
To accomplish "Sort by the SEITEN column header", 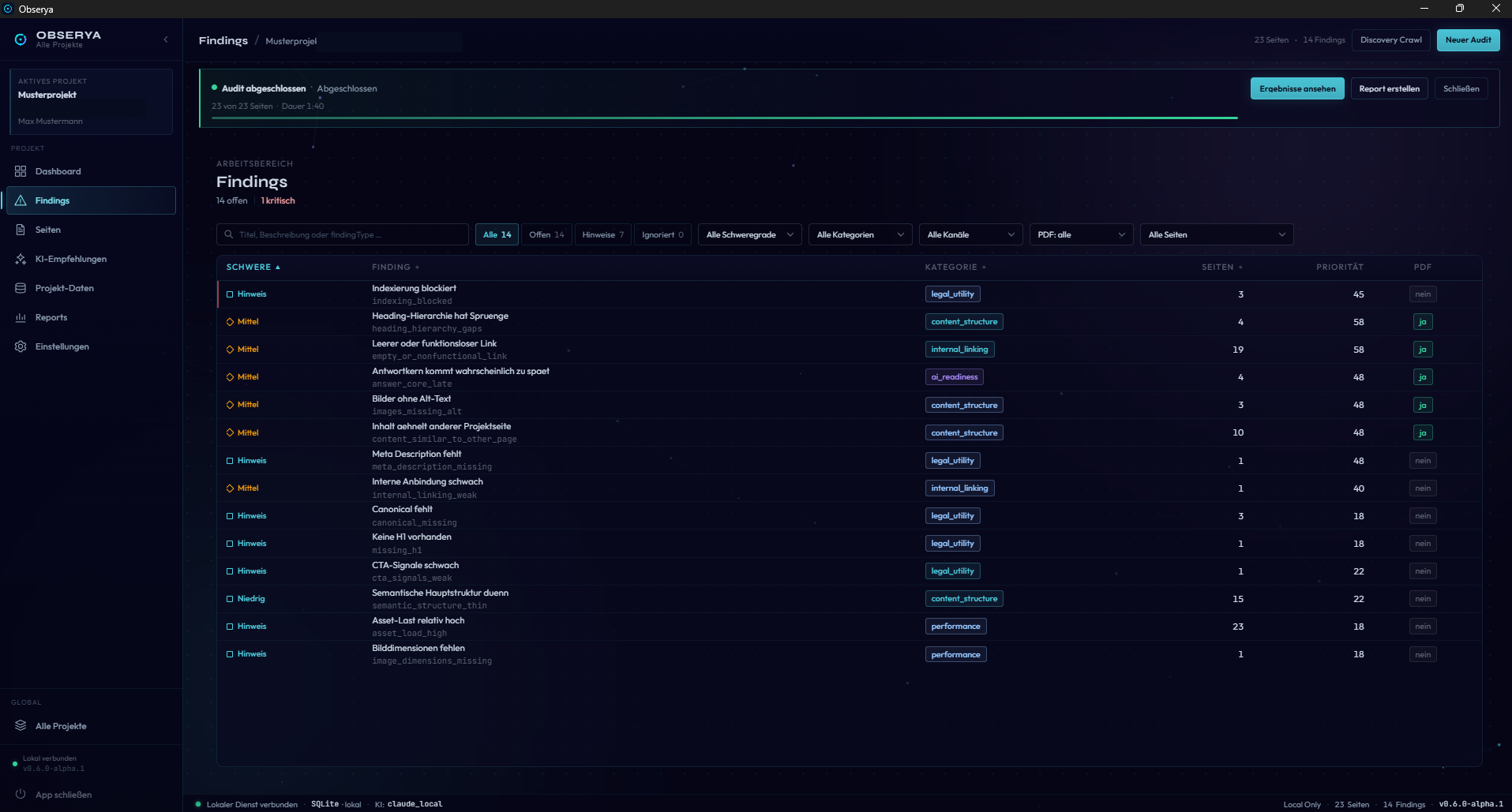I will tap(1221, 268).
